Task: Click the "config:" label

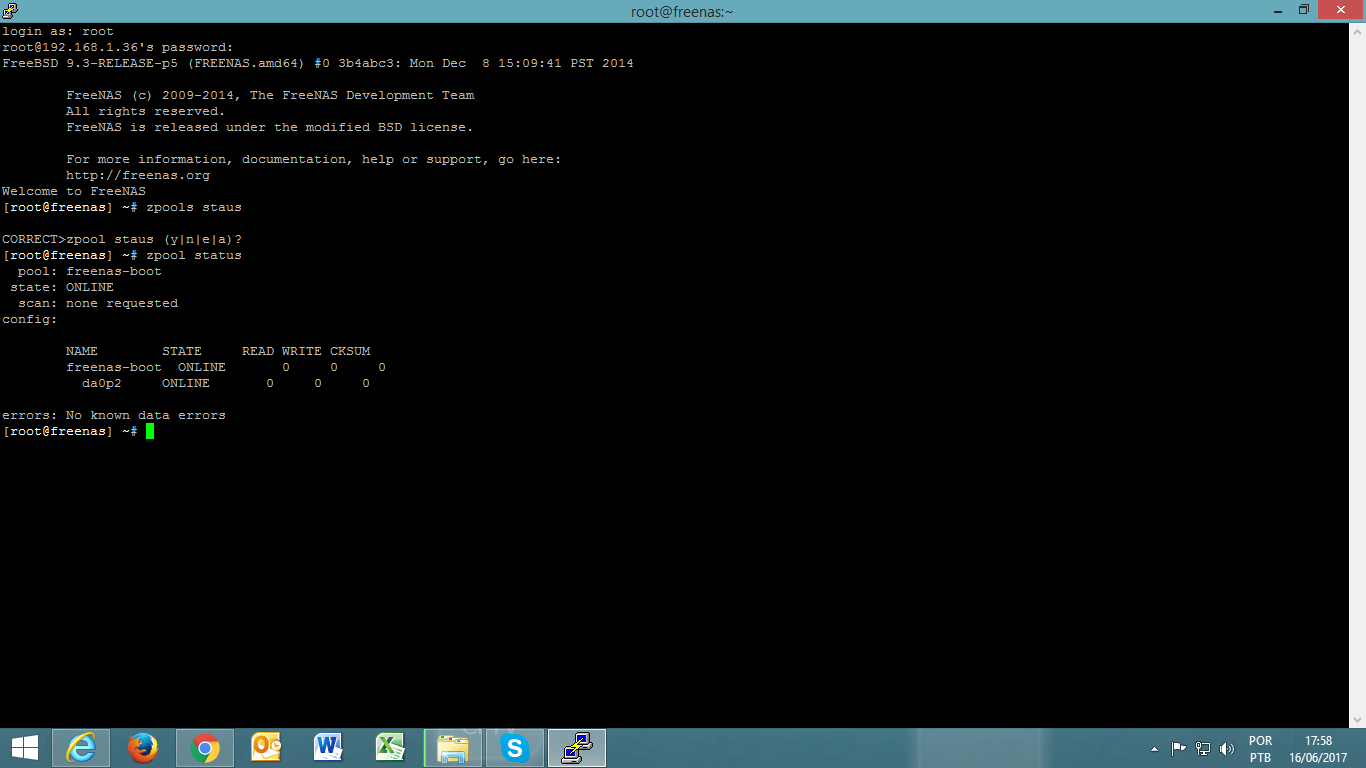Action: (x=30, y=319)
